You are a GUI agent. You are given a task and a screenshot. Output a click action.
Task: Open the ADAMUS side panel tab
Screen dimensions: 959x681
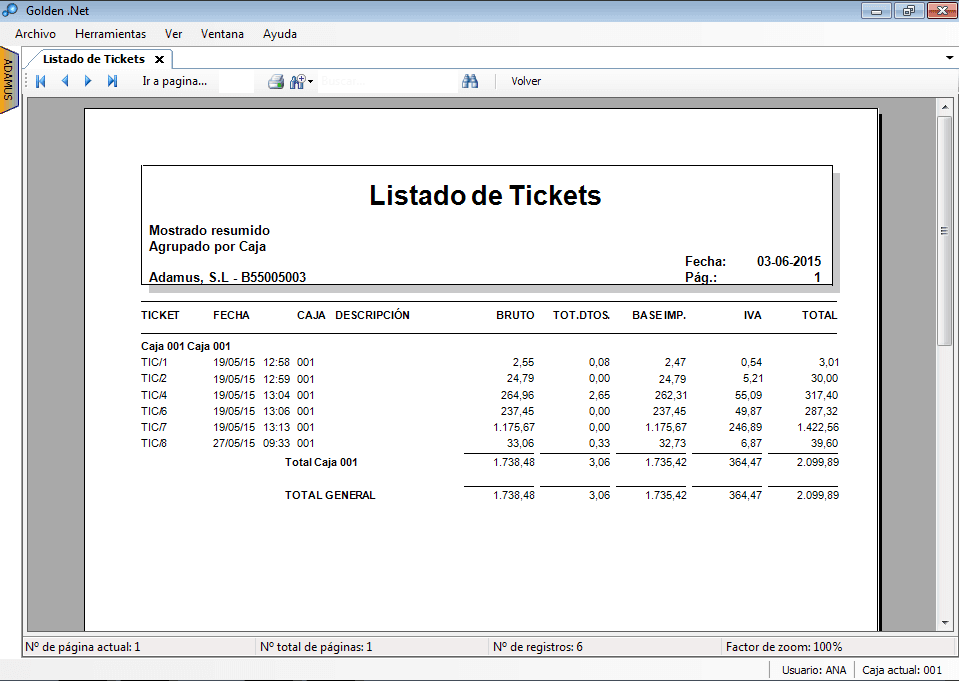pos(9,80)
